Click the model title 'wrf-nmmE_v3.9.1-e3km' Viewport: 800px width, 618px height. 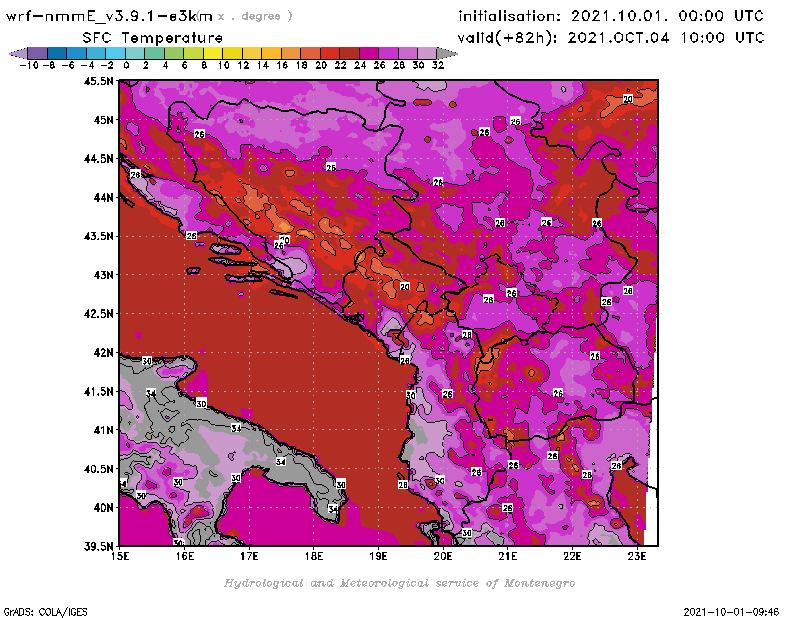coord(109,16)
